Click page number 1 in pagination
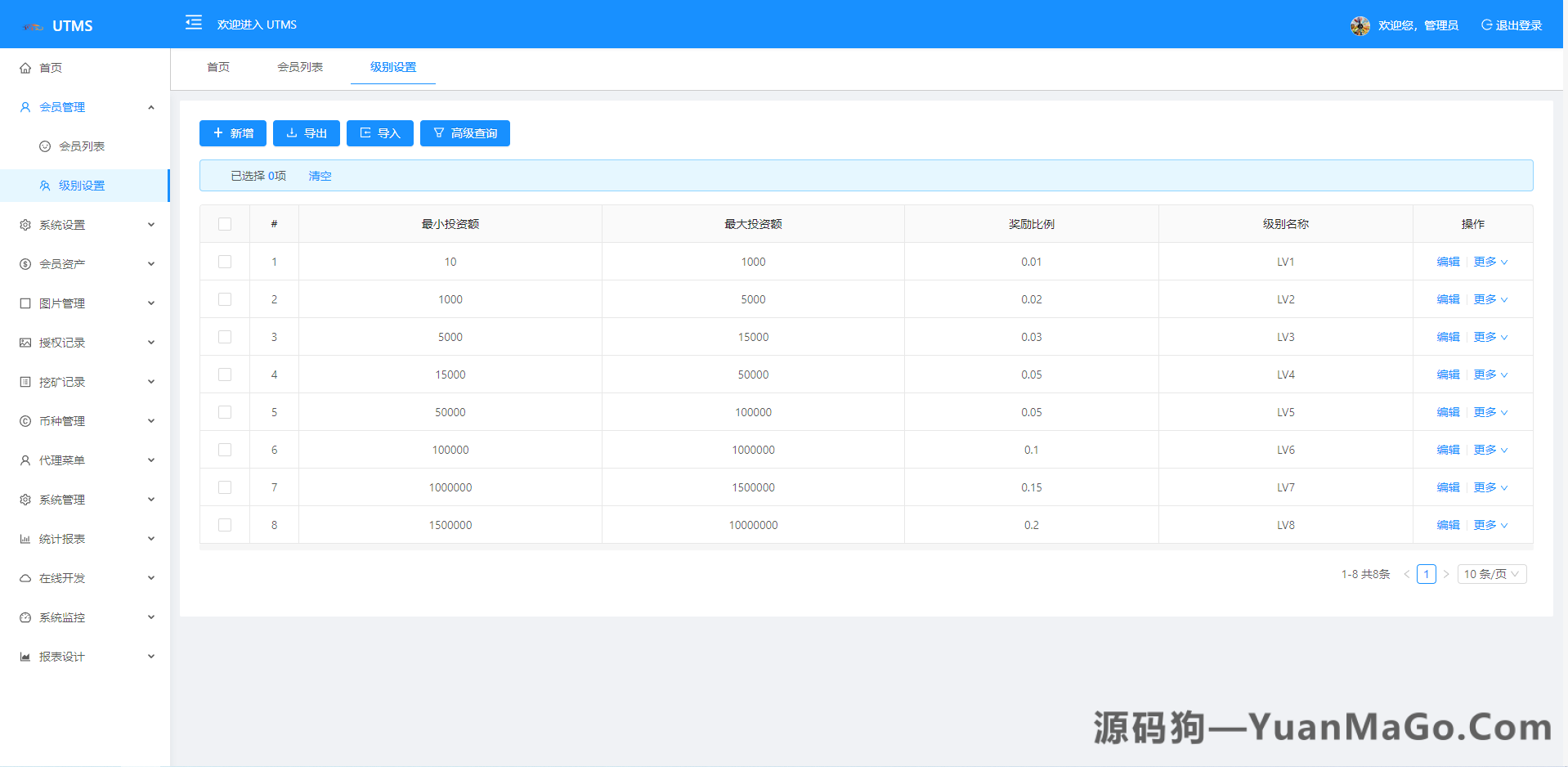1568x767 pixels. 1426,573
